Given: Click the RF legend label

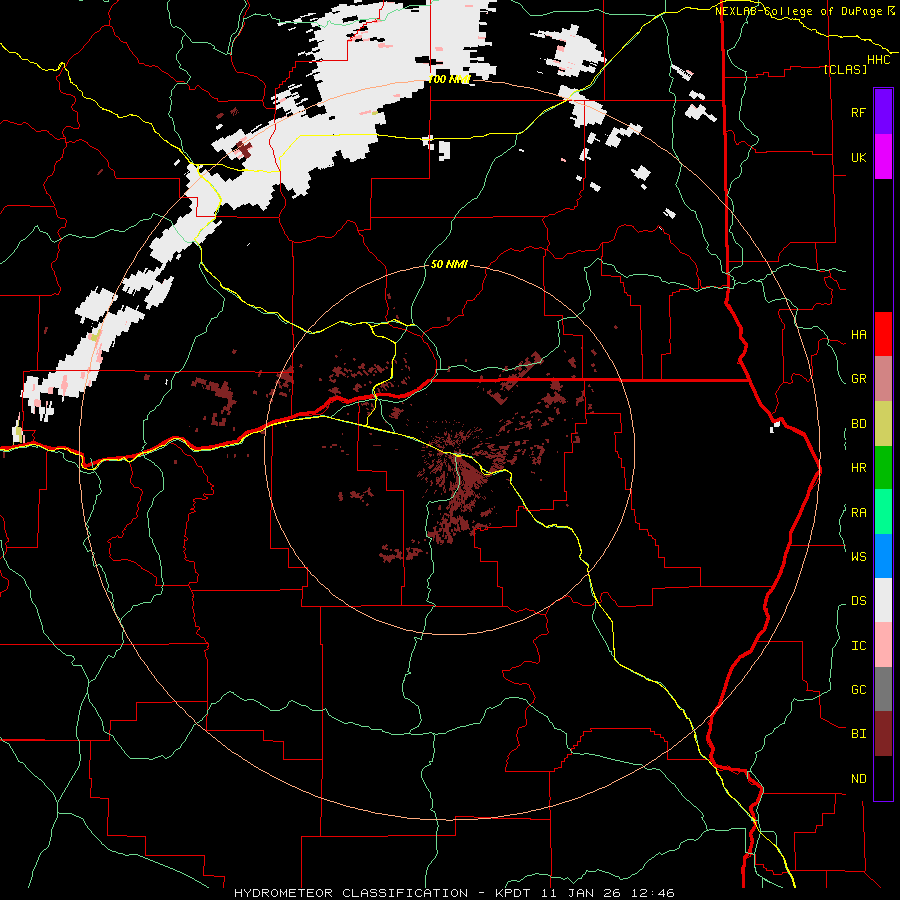Looking at the screenshot, I should tap(858, 112).
